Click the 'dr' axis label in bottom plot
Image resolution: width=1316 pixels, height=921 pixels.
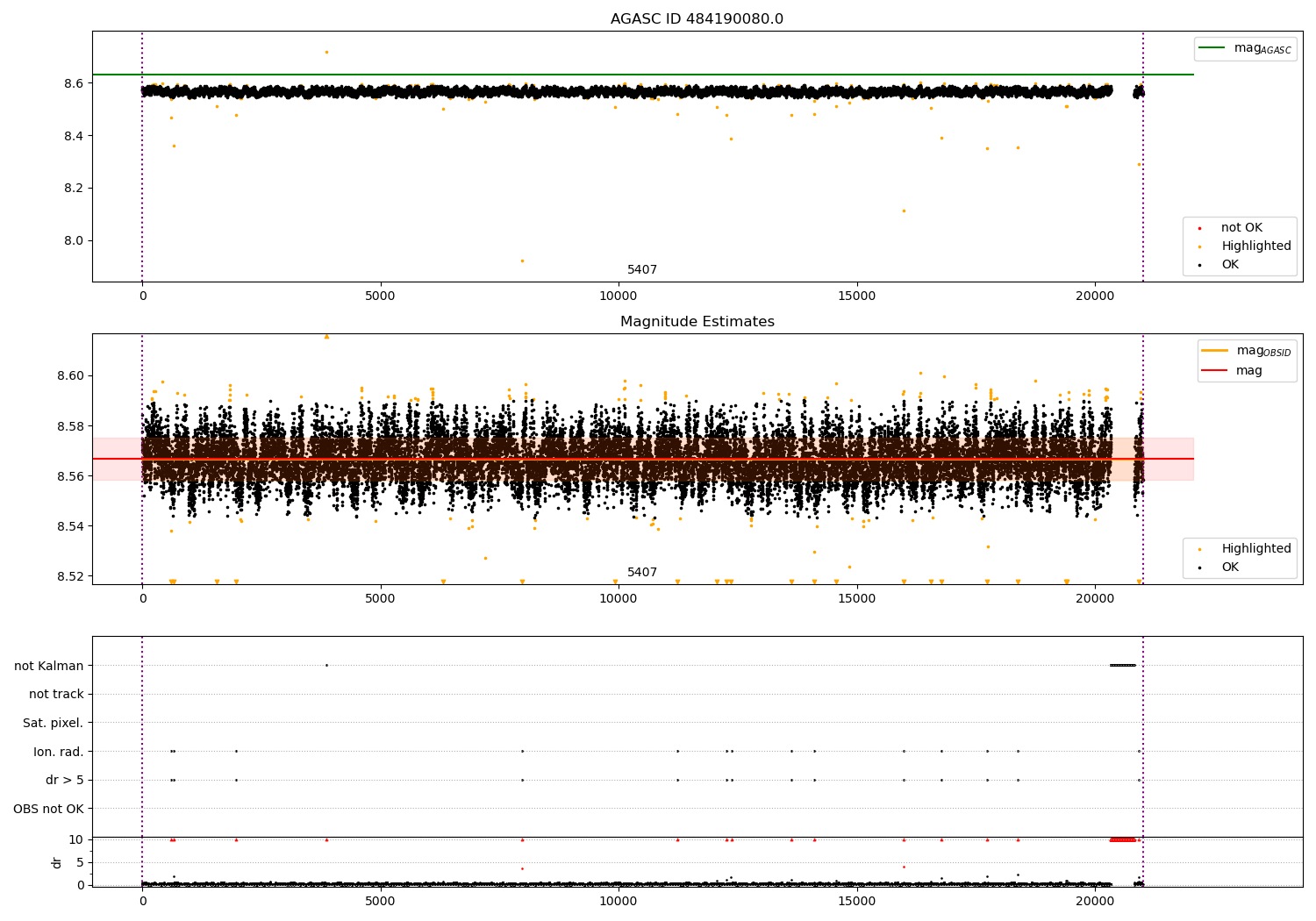coord(57,862)
